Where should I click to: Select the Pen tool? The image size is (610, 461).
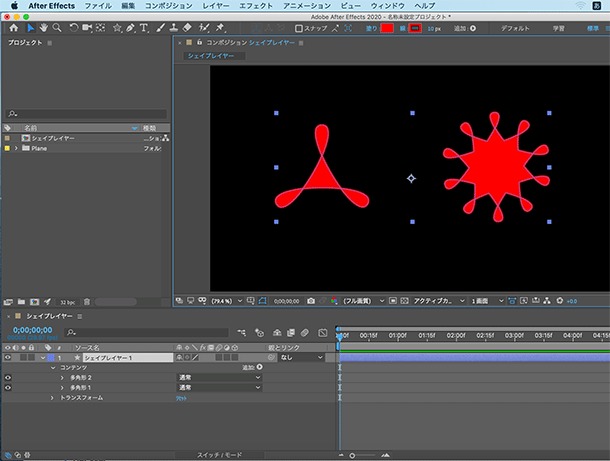point(130,28)
